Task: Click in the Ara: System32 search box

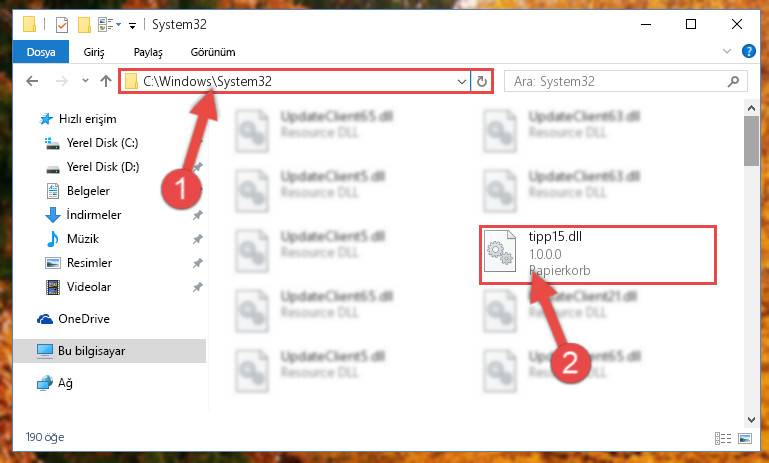Action: 618,81
